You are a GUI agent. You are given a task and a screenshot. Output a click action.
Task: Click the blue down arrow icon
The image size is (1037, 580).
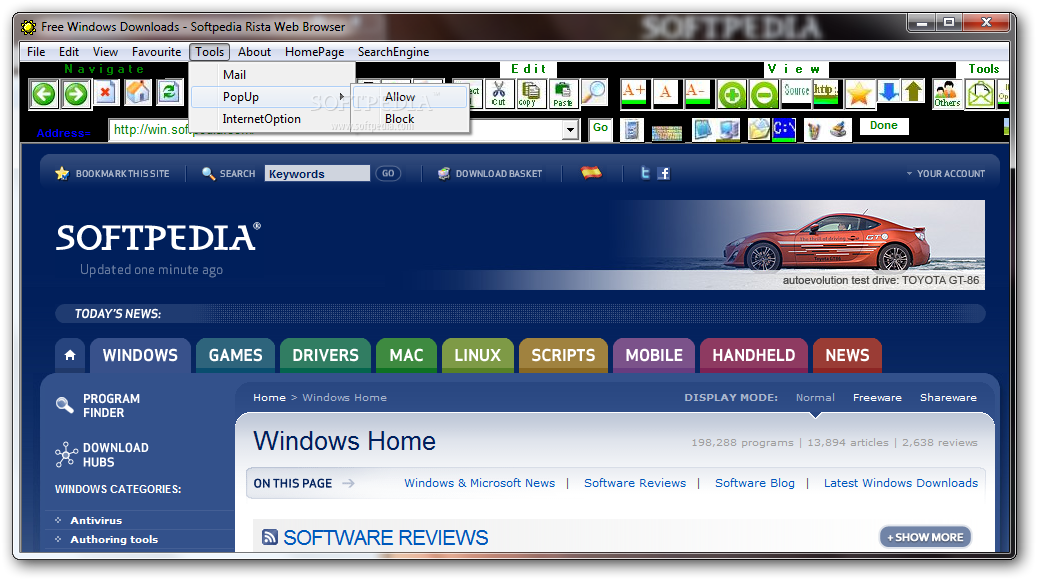pos(889,92)
